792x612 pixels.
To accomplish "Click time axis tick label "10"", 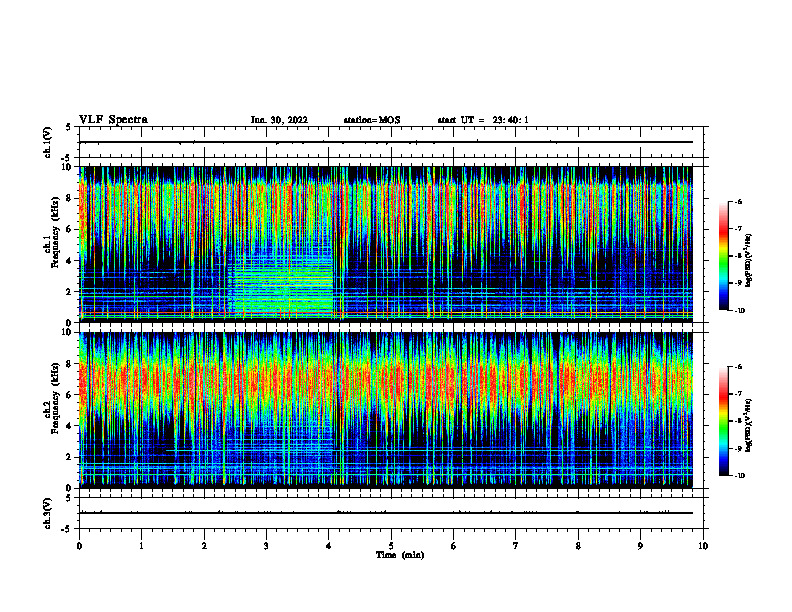I will tap(703, 546).
